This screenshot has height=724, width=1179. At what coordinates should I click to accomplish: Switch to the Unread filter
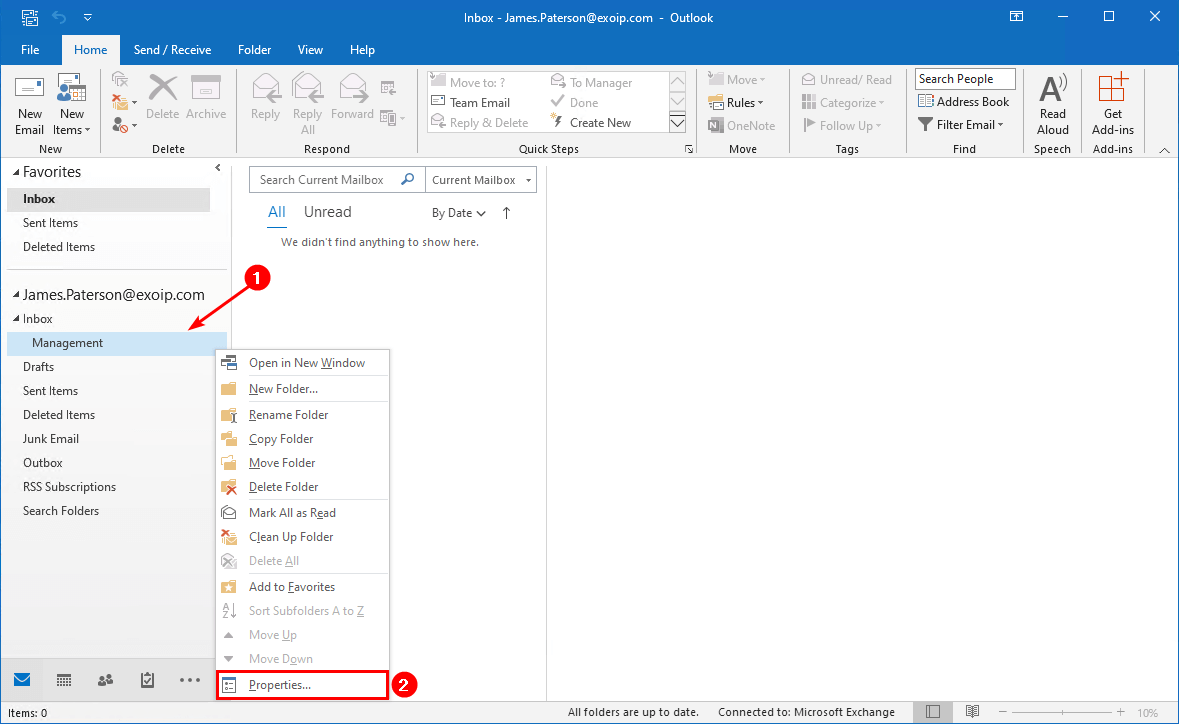pyautogui.click(x=327, y=212)
